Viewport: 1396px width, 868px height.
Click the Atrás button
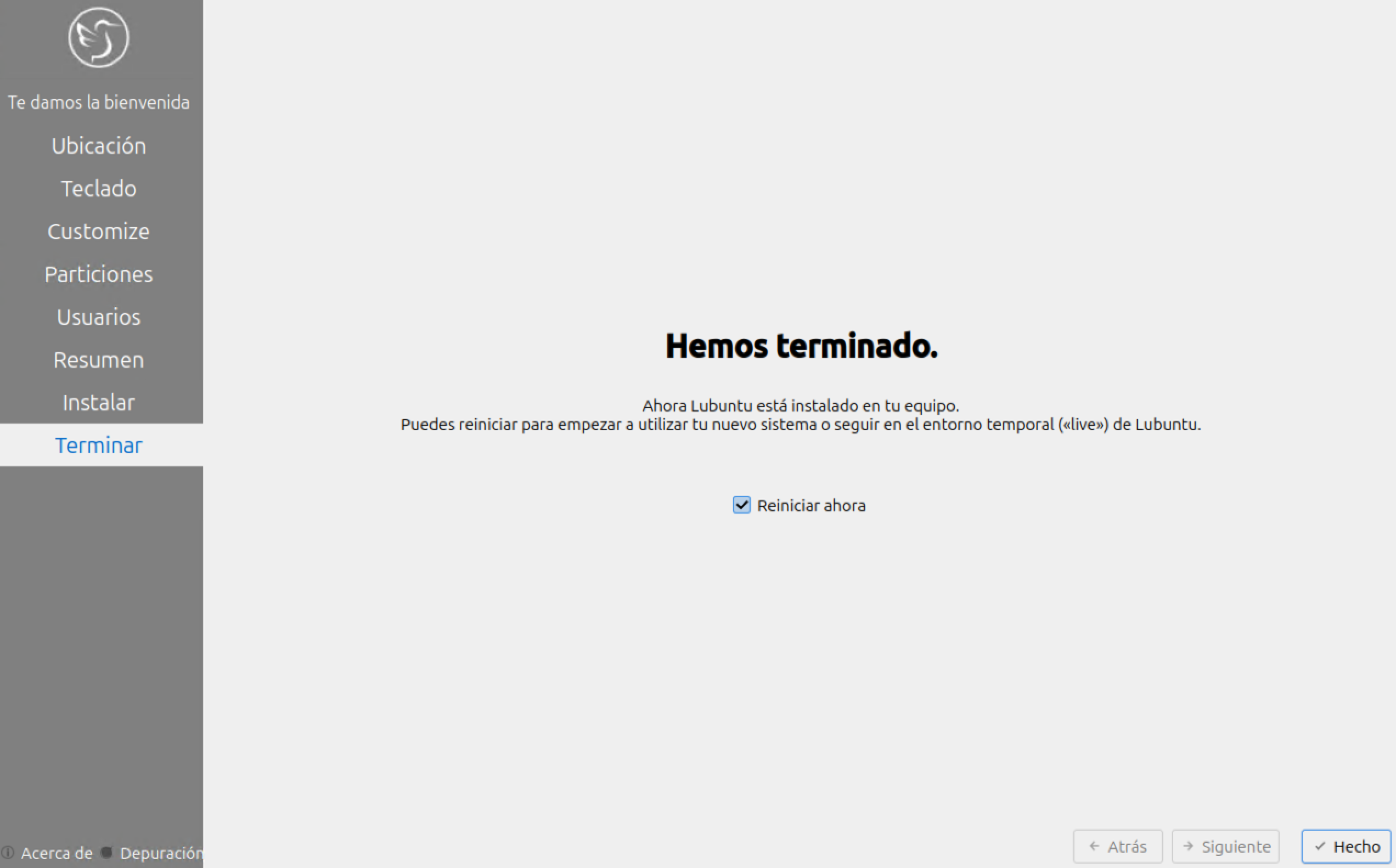(x=1118, y=847)
